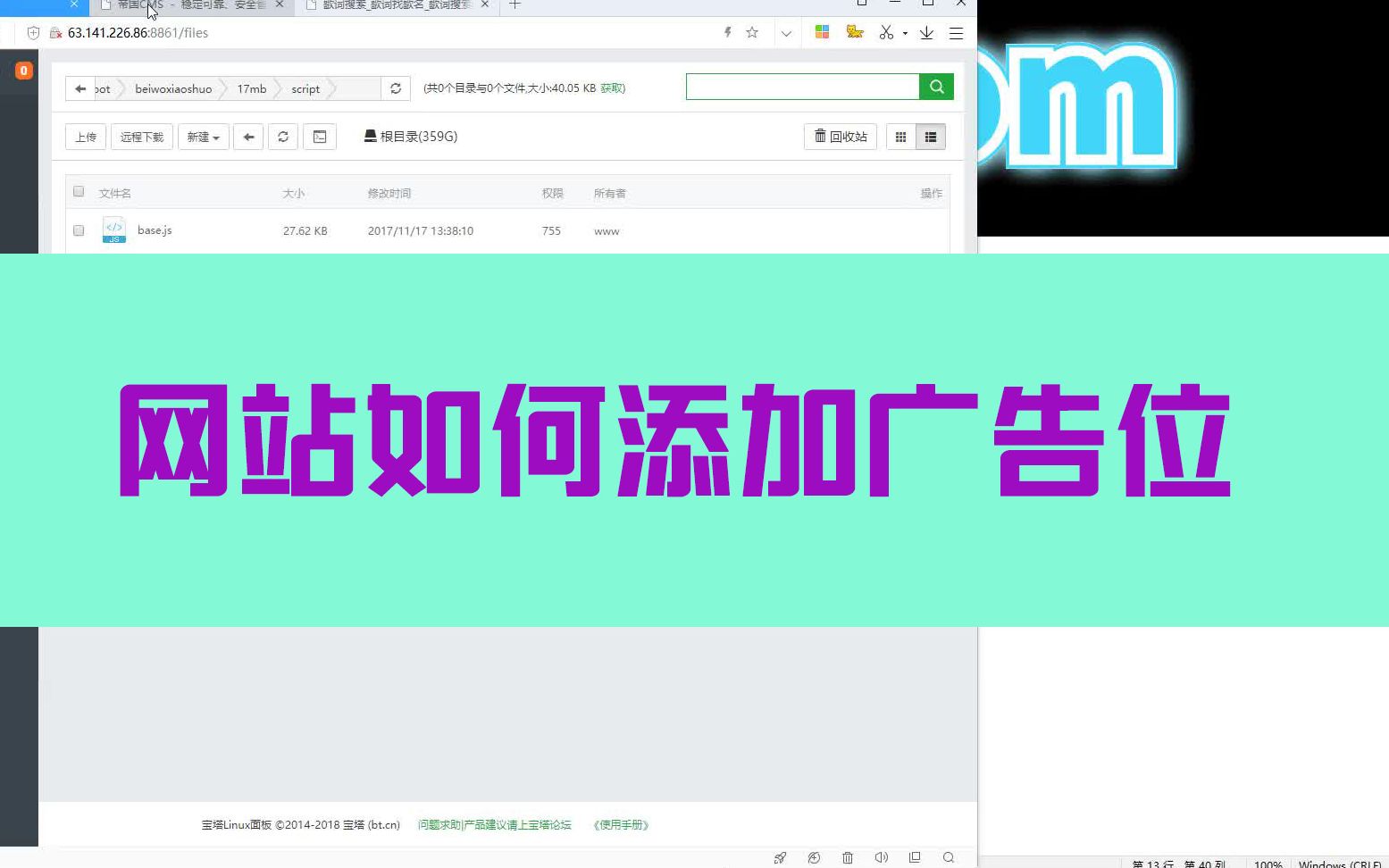1389x868 pixels.
Task: Close the 歌词搜索 browser tab
Action: coord(485,4)
